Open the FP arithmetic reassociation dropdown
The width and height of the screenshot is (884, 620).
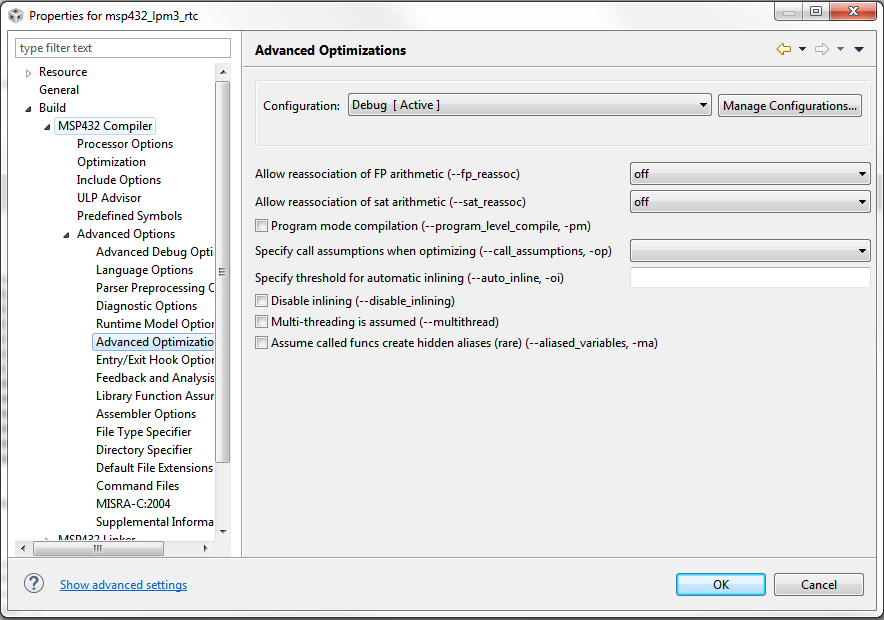pos(749,174)
